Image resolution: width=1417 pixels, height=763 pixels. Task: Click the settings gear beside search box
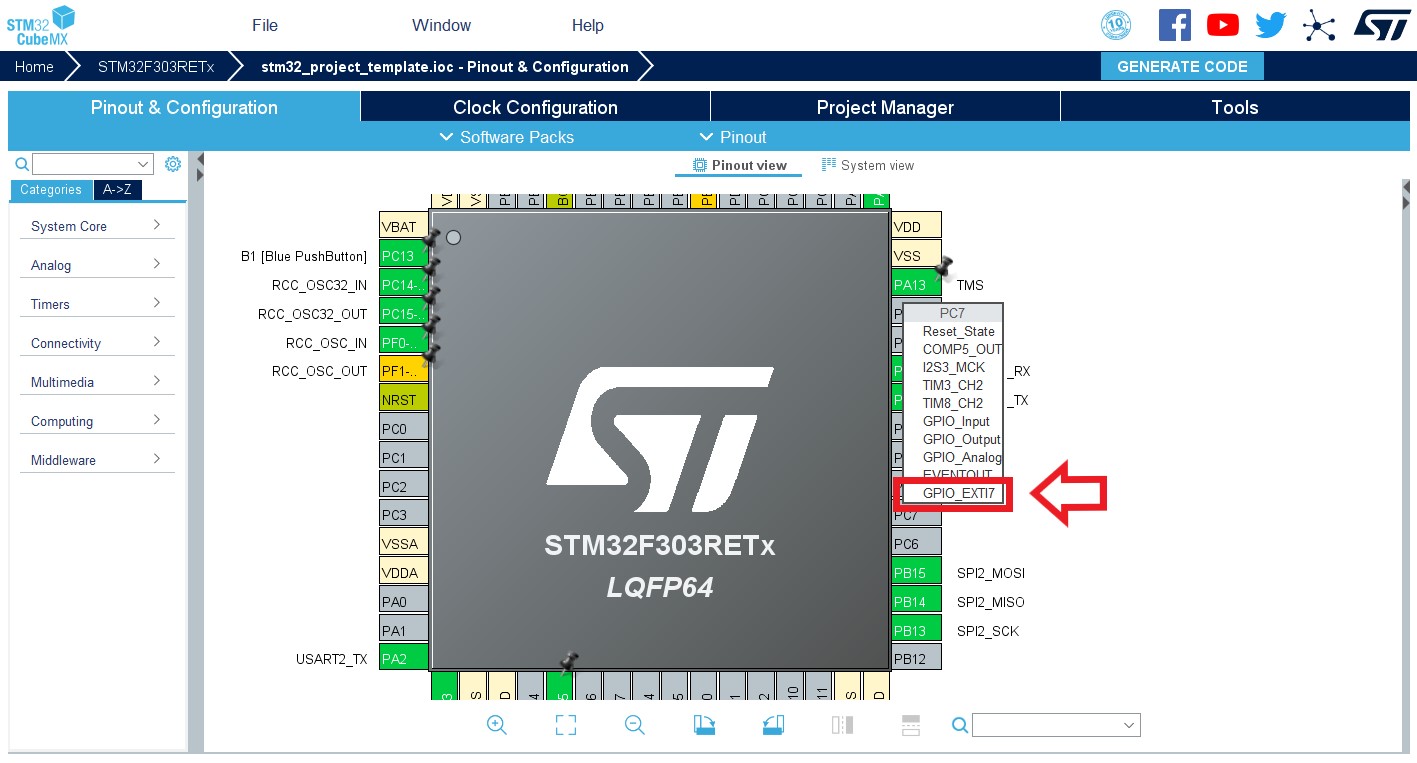point(173,164)
